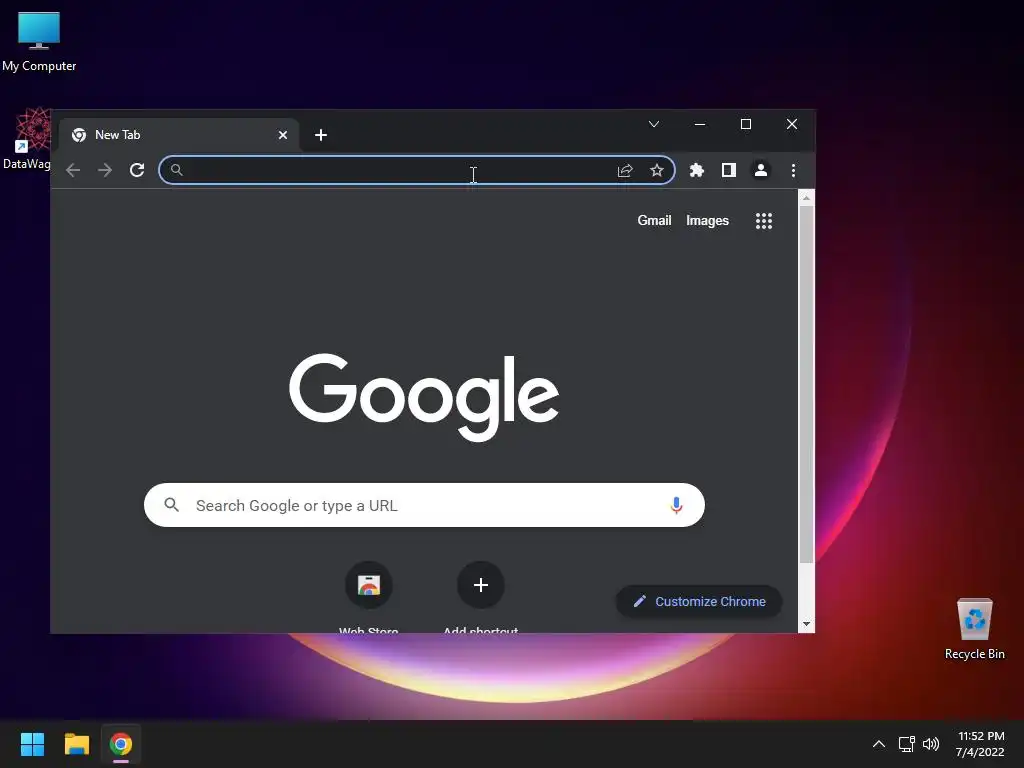1024x768 pixels.
Task: Select the My Computer desktop icon
Action: pos(39,41)
